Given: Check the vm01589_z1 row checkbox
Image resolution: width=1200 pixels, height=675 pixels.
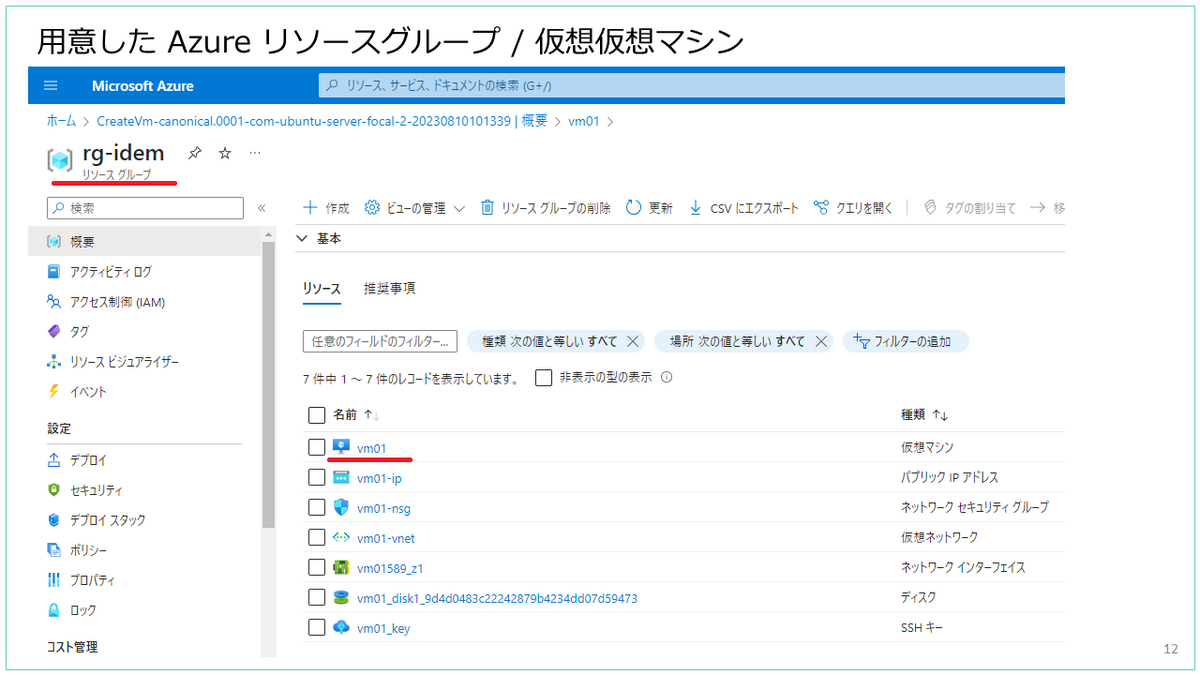Looking at the screenshot, I should tap(316, 568).
